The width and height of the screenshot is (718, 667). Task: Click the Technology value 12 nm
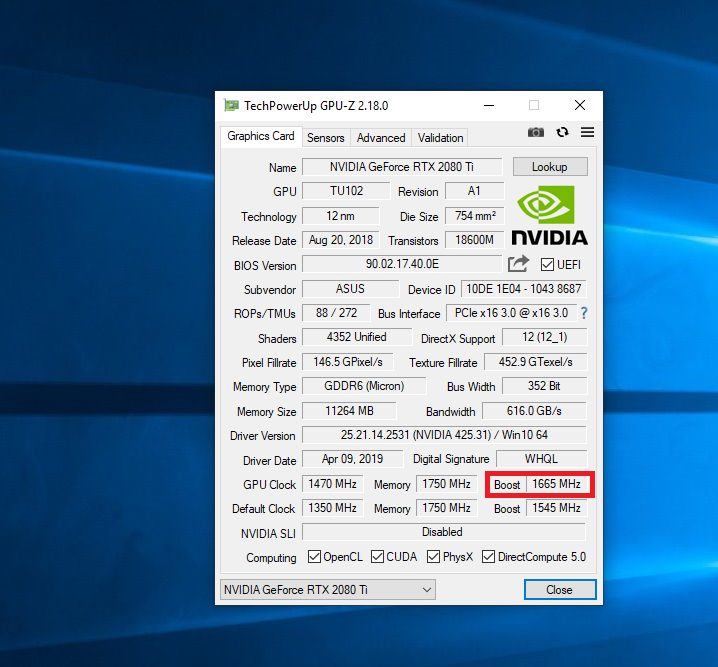click(x=340, y=216)
